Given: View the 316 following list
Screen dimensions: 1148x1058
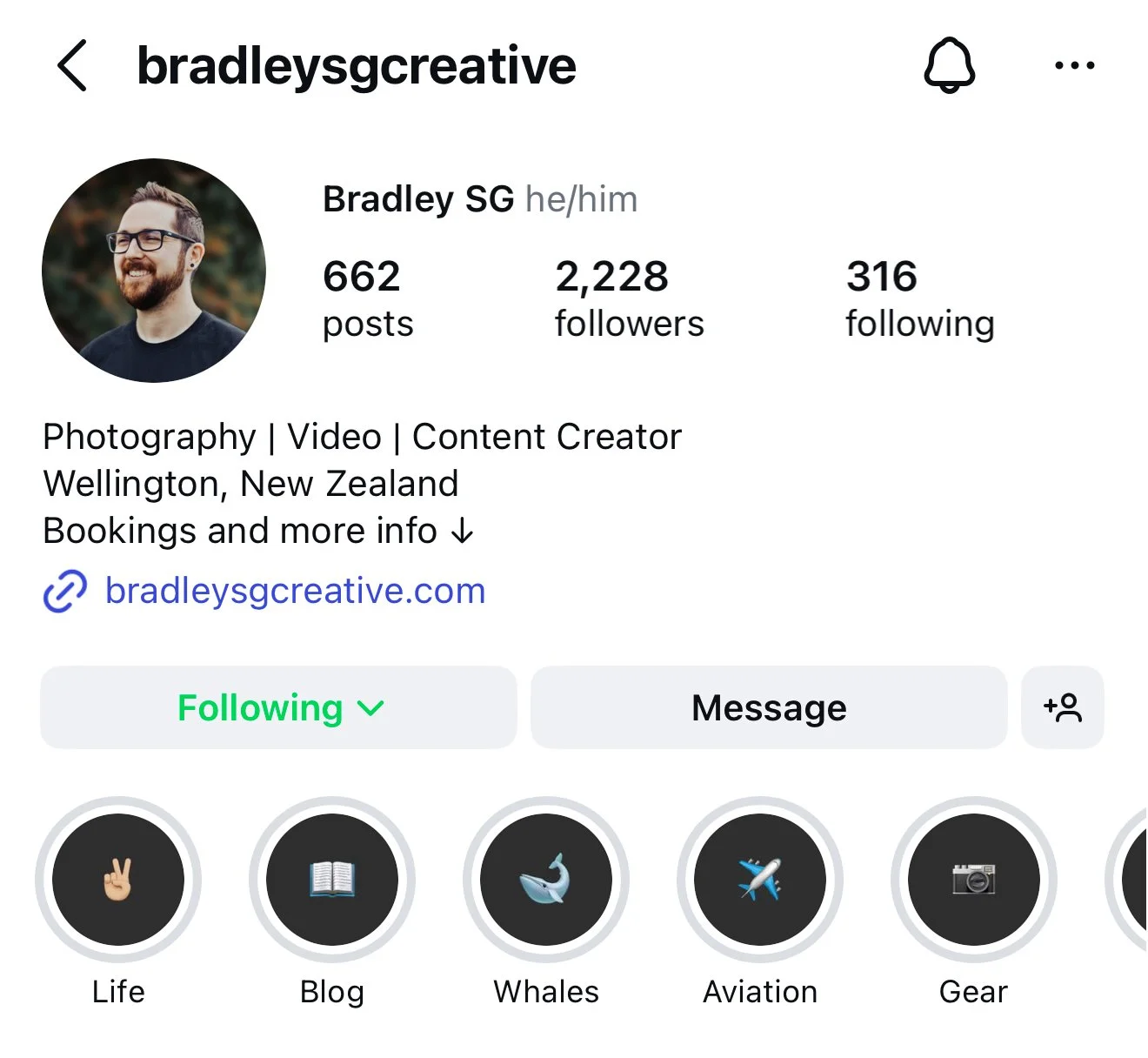Looking at the screenshot, I should (920, 298).
